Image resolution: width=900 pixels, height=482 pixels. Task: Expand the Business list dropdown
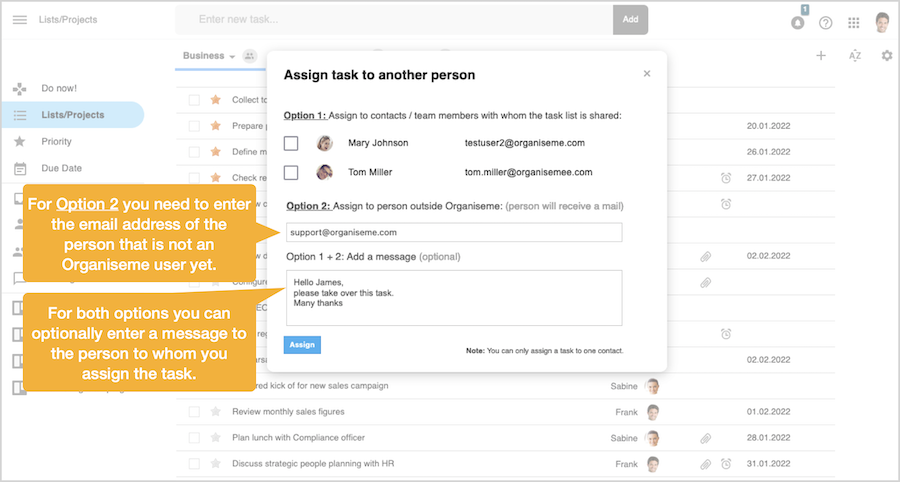pyautogui.click(x=232, y=57)
